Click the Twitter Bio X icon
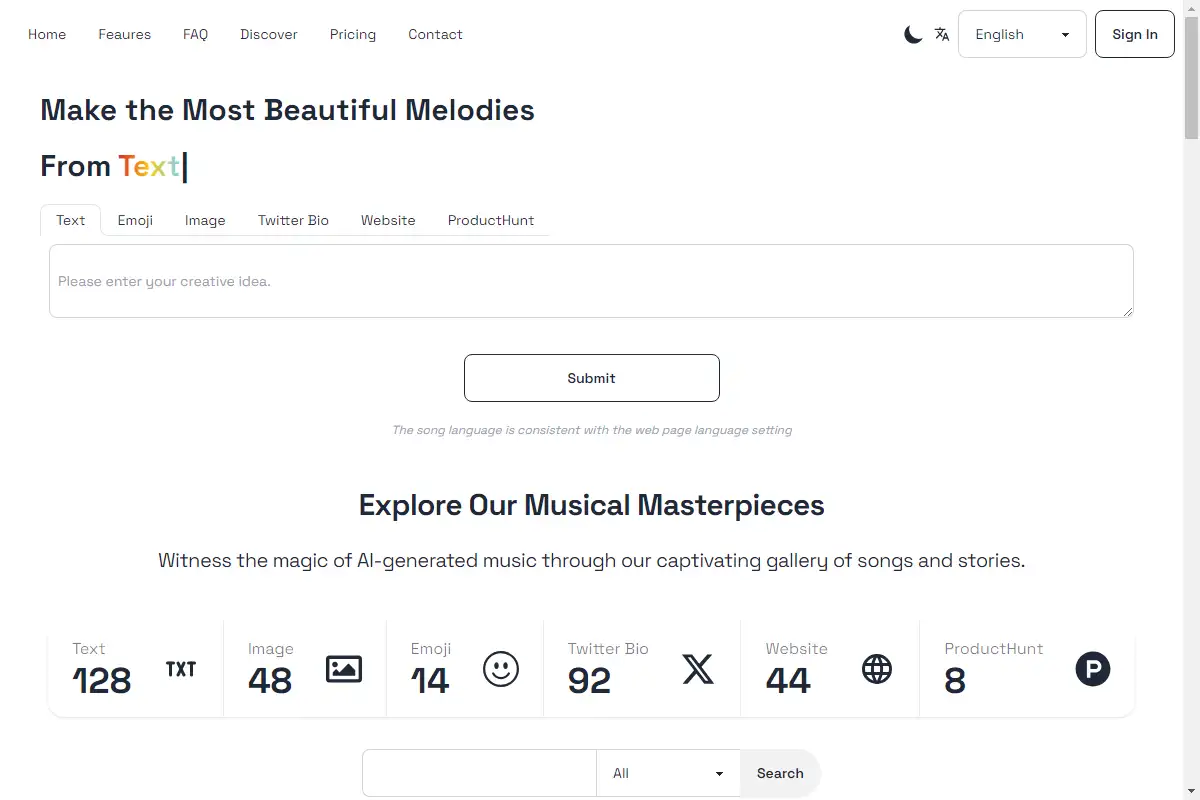Image resolution: width=1200 pixels, height=800 pixels. coord(698,669)
